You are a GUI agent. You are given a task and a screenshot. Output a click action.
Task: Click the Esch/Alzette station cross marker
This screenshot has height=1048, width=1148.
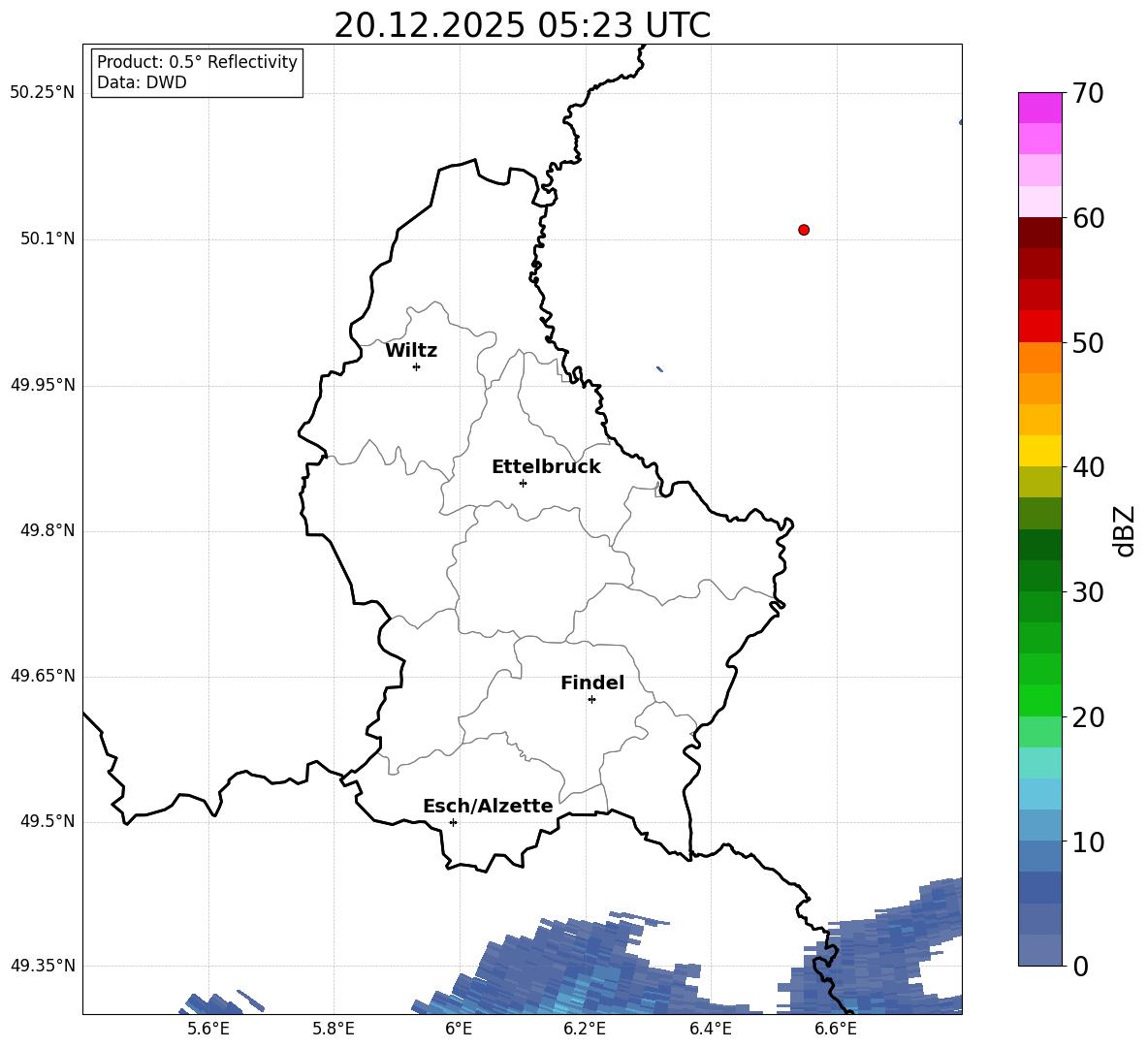453,822
